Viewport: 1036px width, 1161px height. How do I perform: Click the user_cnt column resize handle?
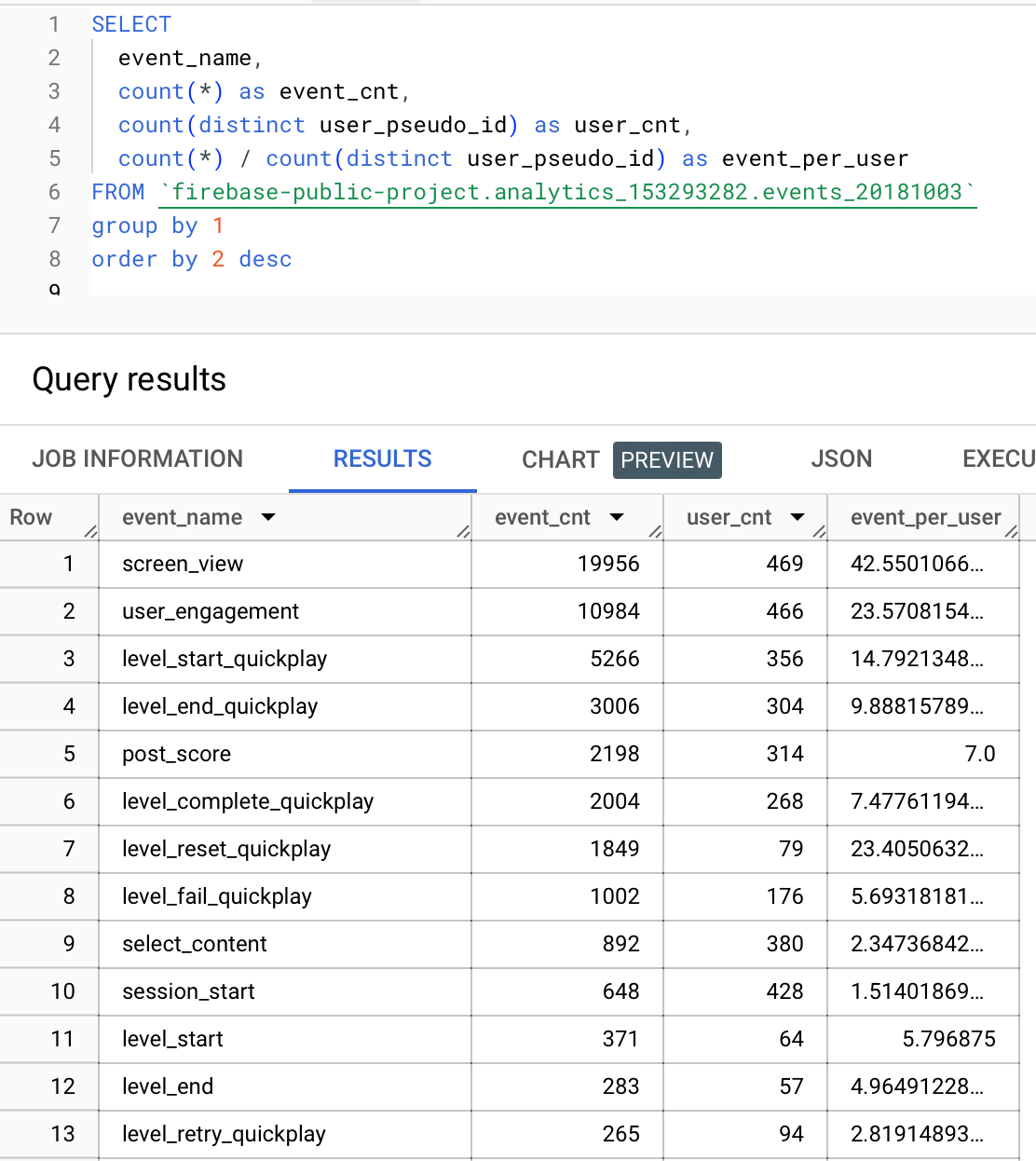click(x=820, y=531)
